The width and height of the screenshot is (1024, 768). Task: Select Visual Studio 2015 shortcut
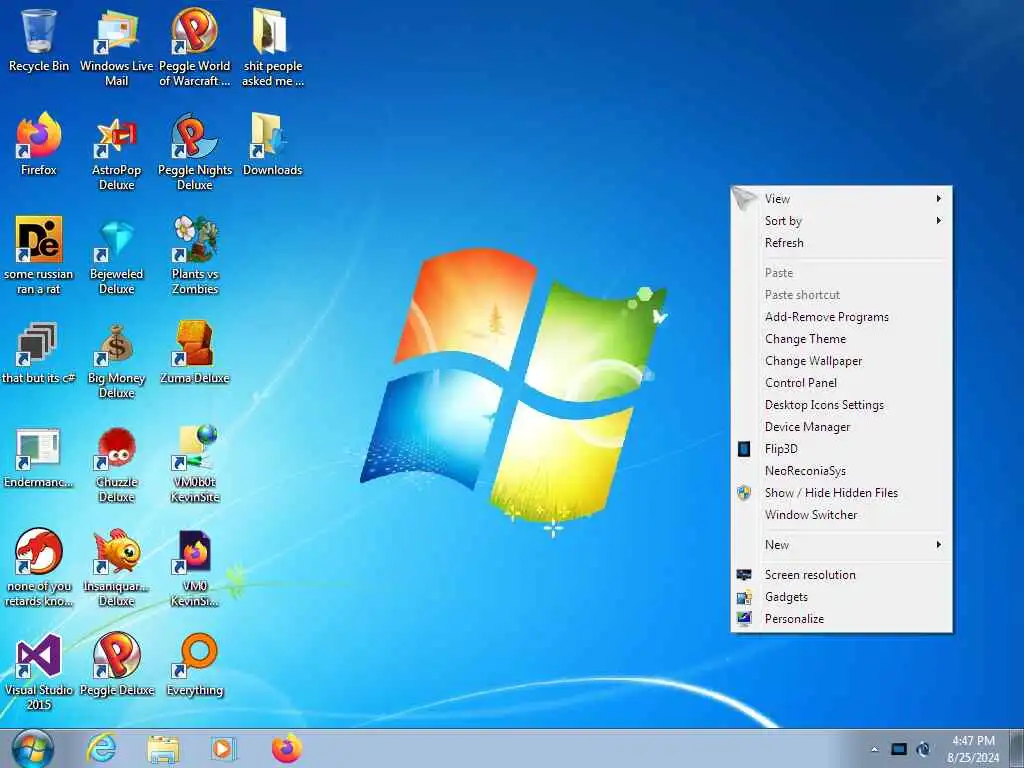click(39, 673)
